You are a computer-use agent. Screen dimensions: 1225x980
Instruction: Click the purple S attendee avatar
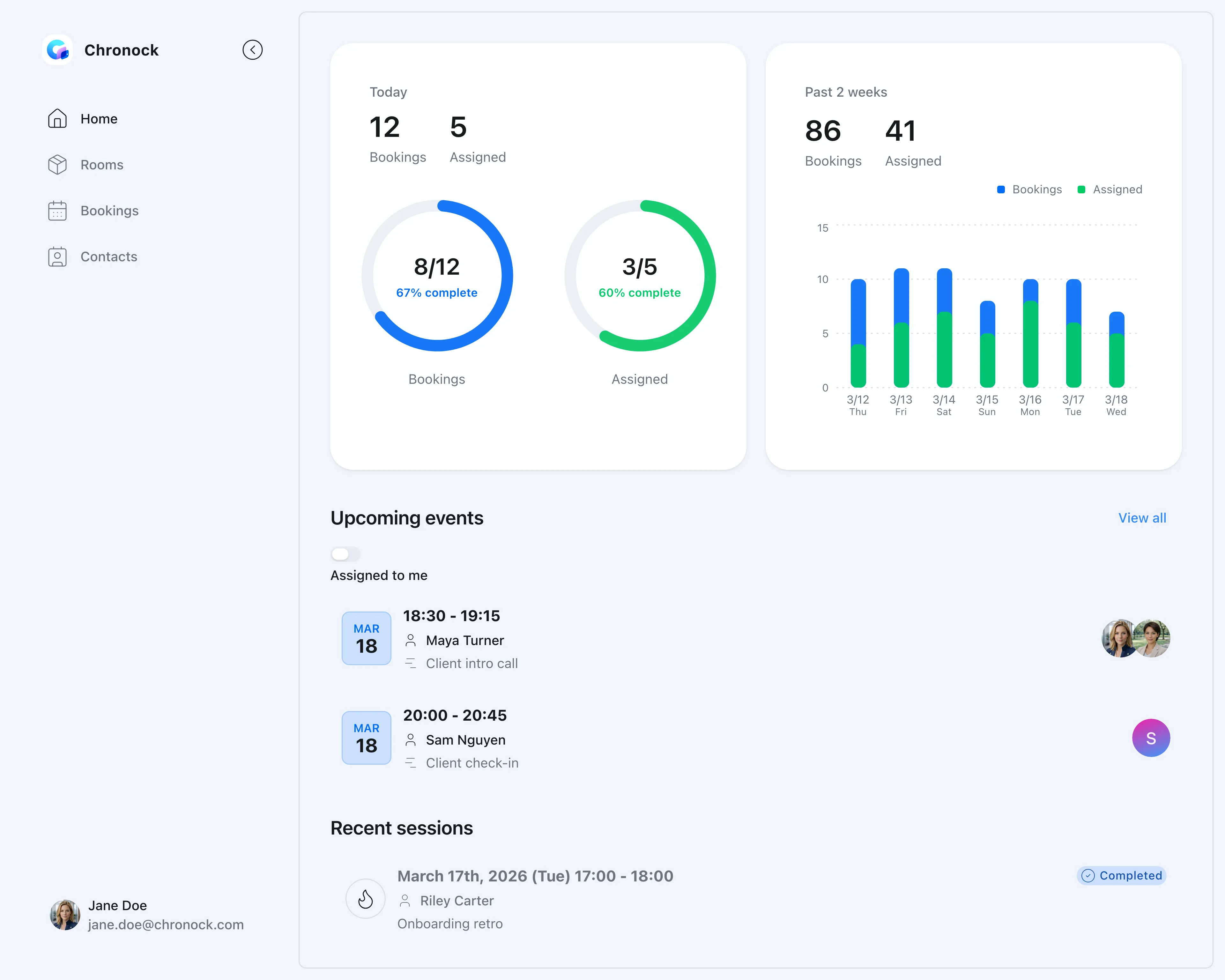pos(1151,738)
